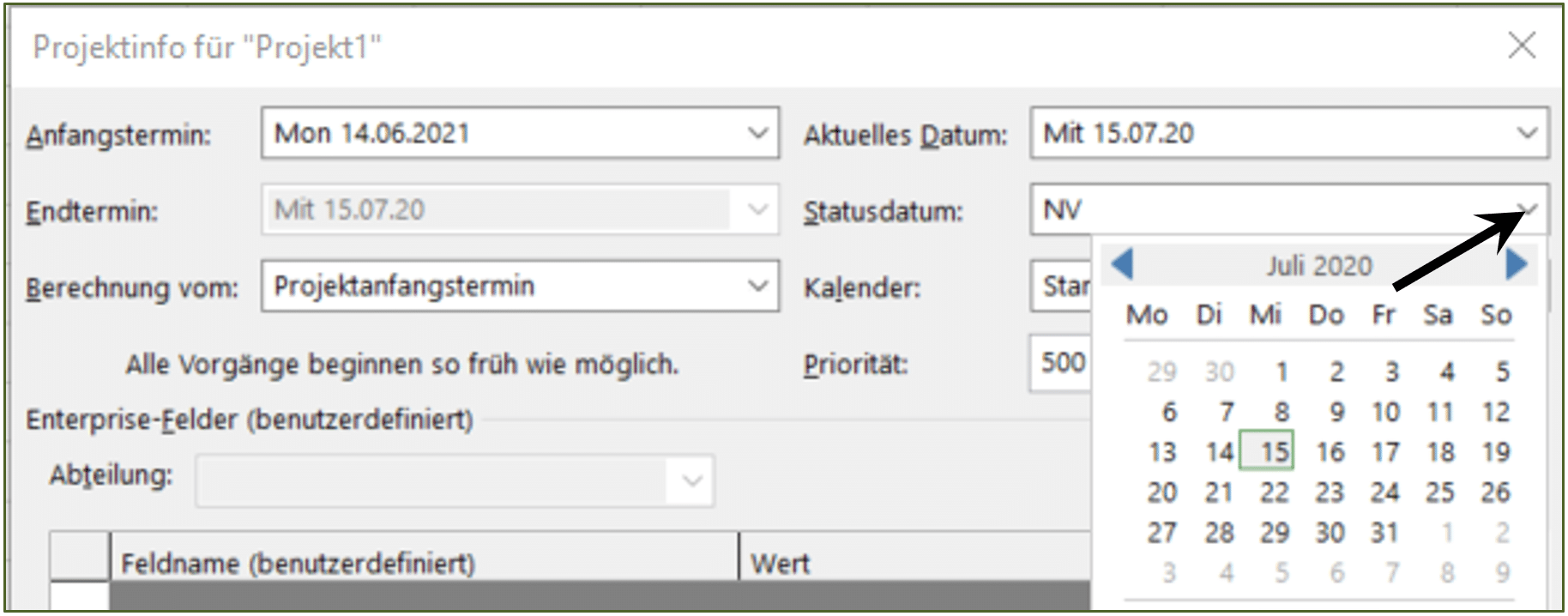Open the Anfangstermin date dropdown
1568x616 pixels.
click(757, 133)
